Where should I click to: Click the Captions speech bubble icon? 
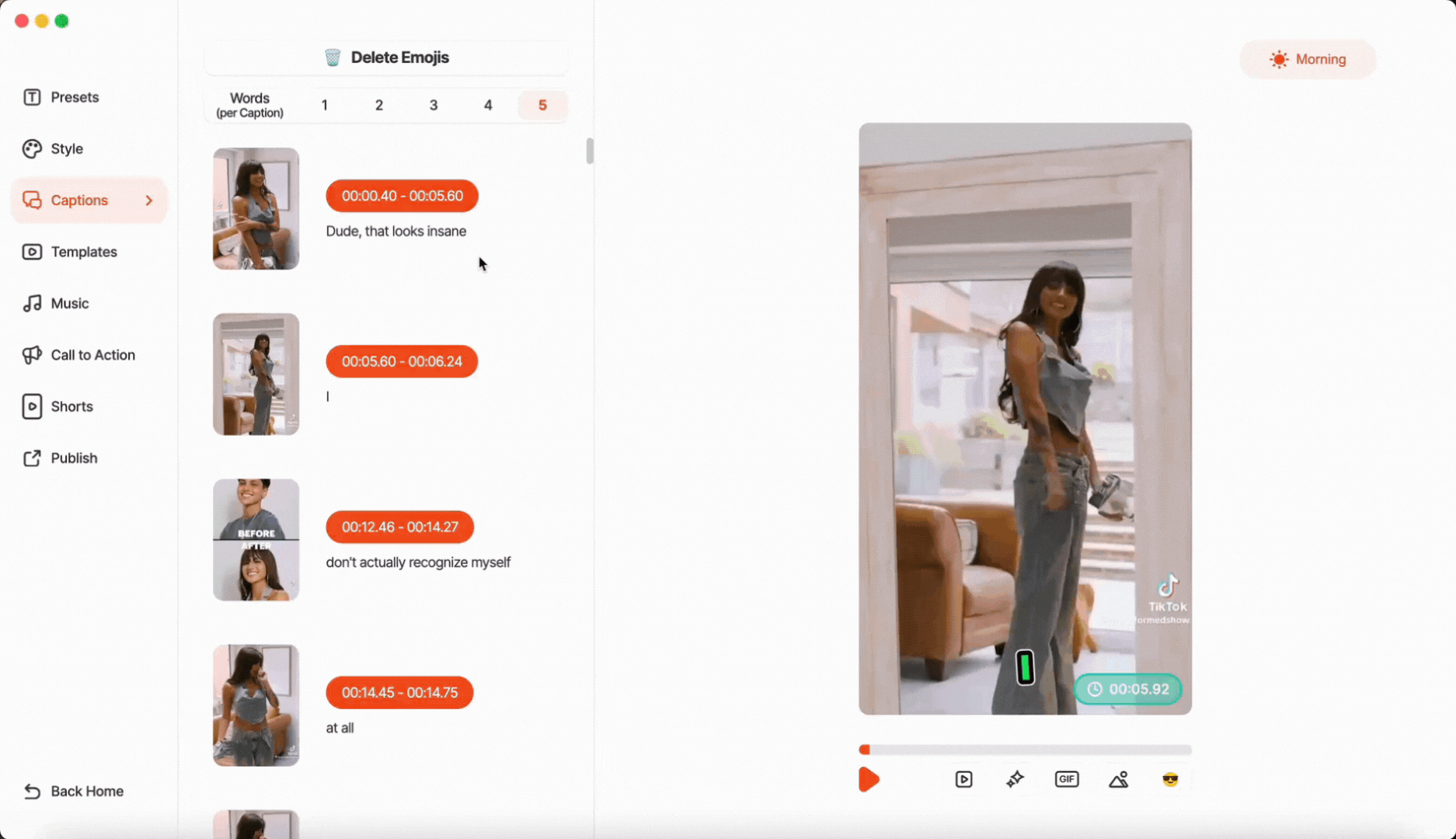[32, 200]
